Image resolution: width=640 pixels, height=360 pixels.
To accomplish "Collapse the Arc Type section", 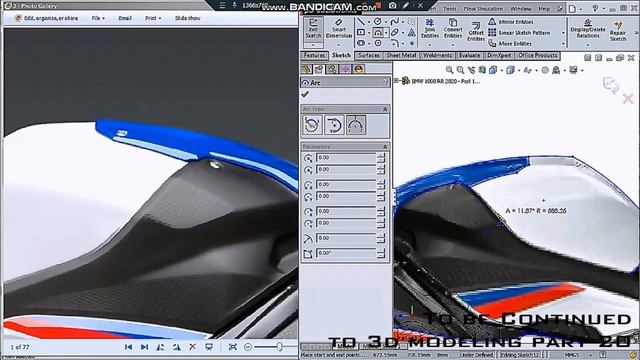I will (x=385, y=109).
